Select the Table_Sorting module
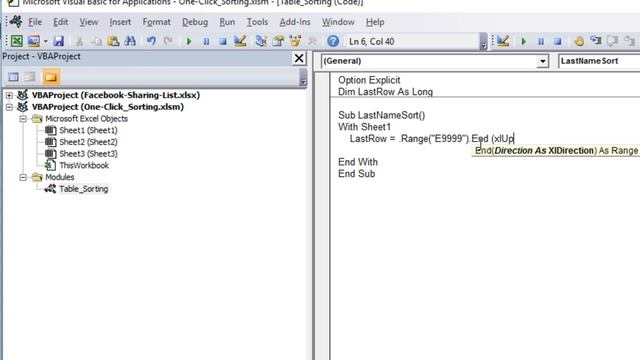 83,189
